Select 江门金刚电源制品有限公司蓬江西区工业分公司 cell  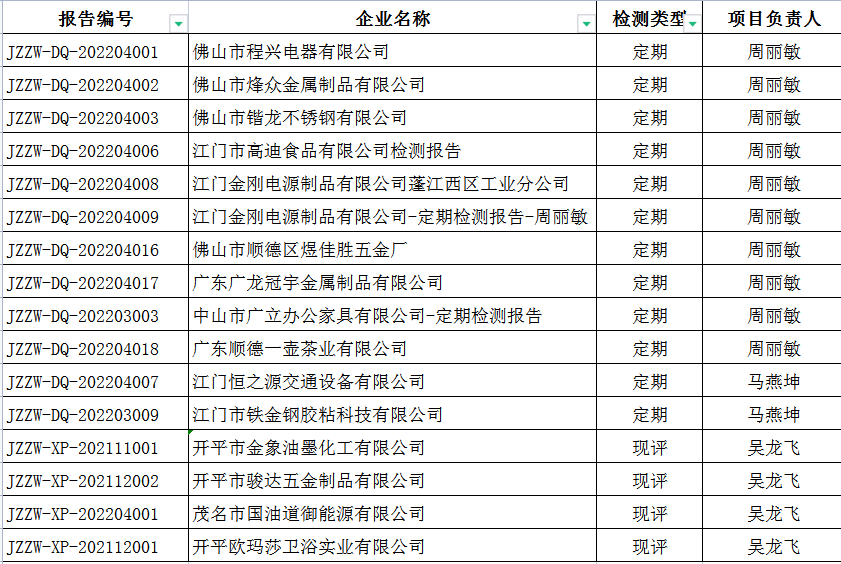[x=381, y=184]
